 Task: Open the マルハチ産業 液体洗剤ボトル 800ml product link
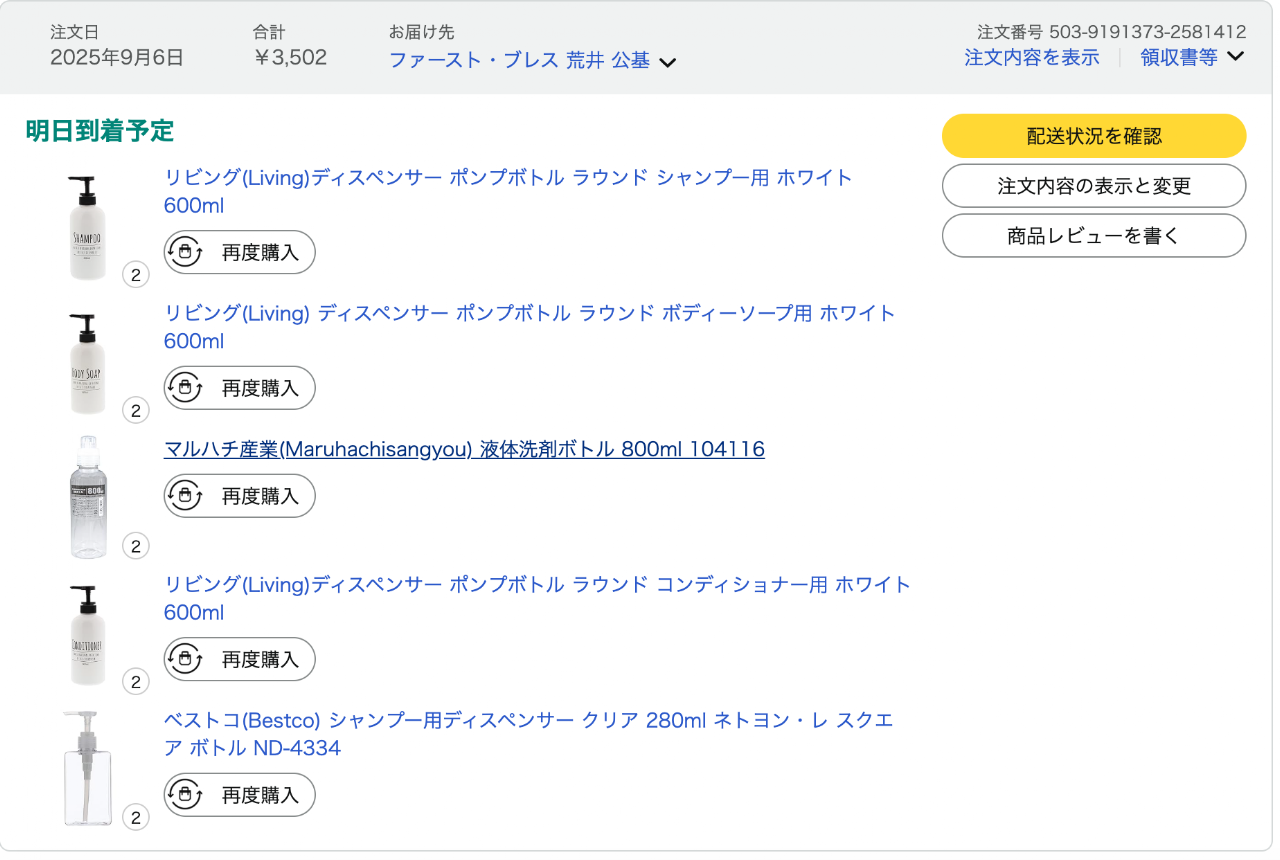click(x=464, y=449)
